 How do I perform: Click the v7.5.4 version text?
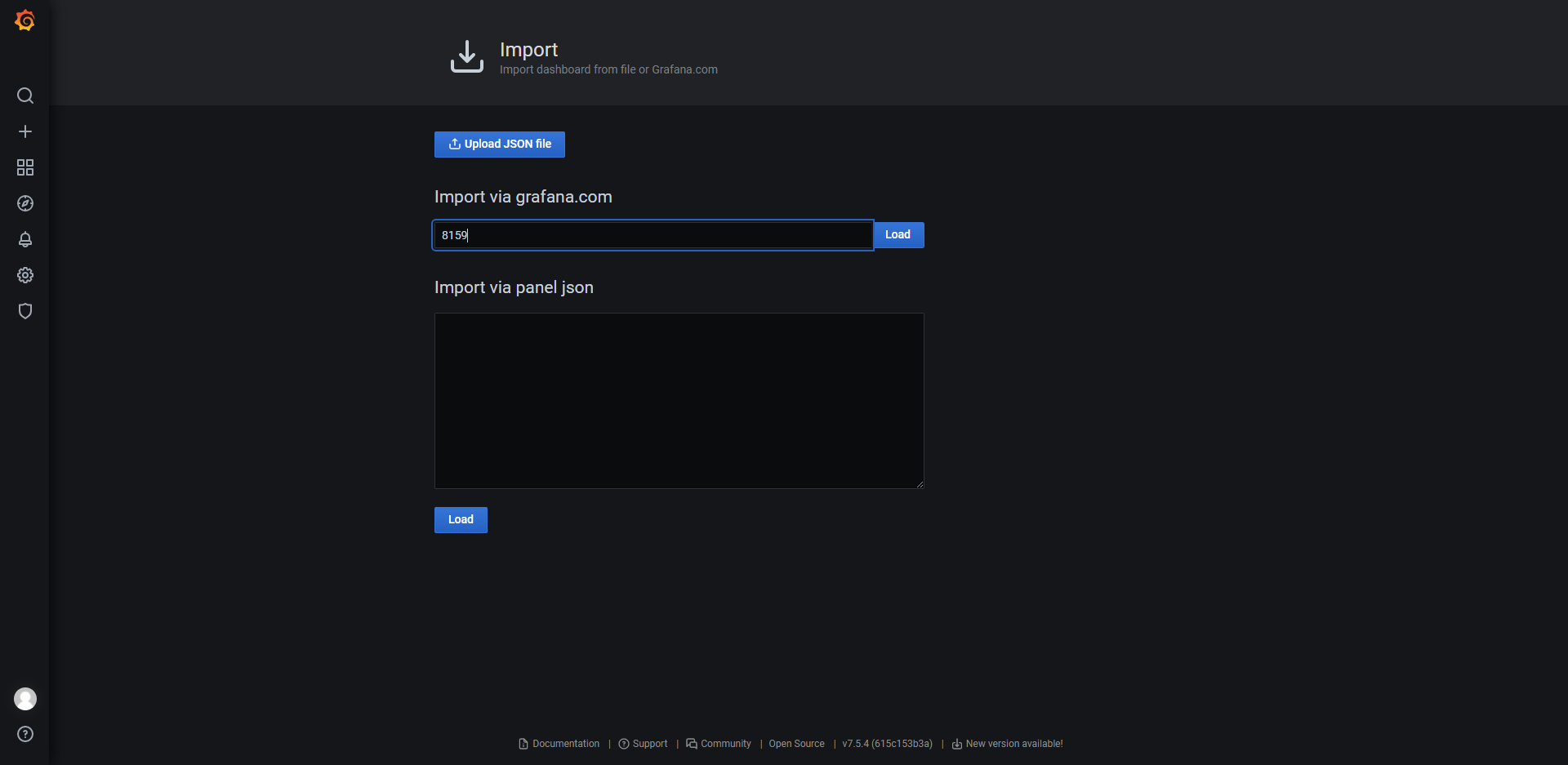887,744
